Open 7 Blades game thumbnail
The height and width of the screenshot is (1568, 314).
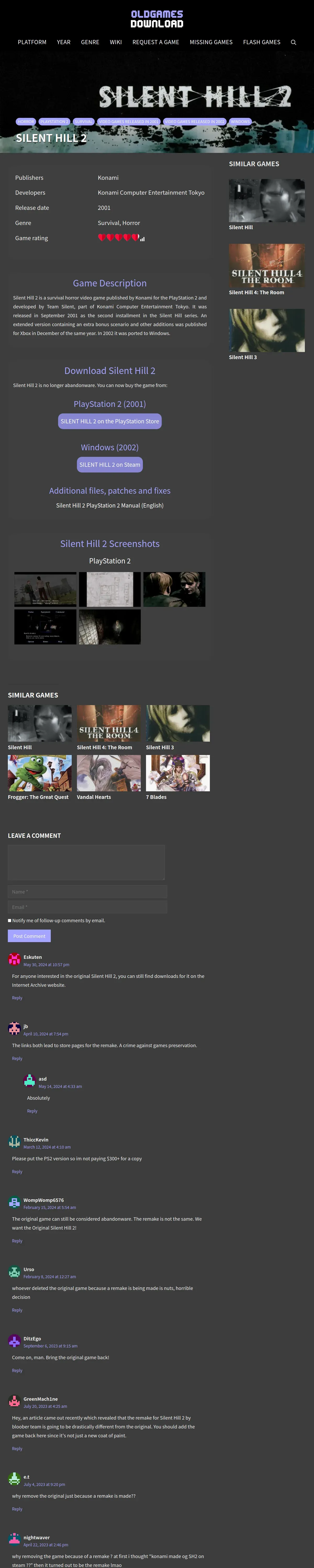click(x=178, y=773)
